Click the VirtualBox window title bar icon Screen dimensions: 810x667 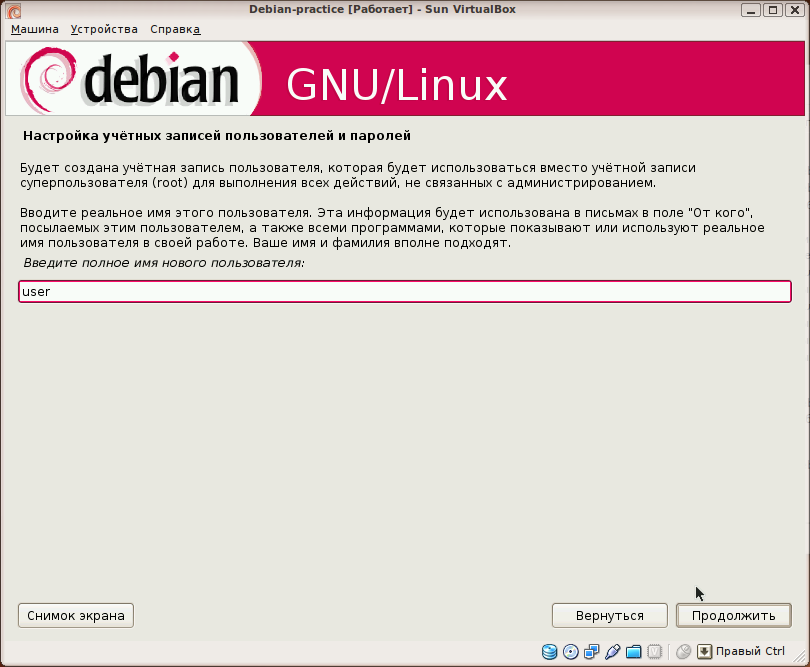(14, 10)
